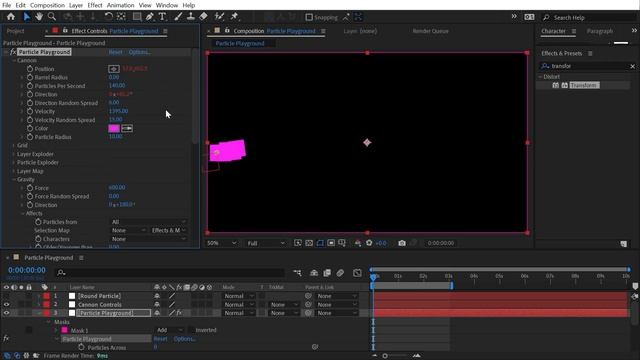Select the Hand tool
640x360 pixels.
pyautogui.click(x=39, y=17)
